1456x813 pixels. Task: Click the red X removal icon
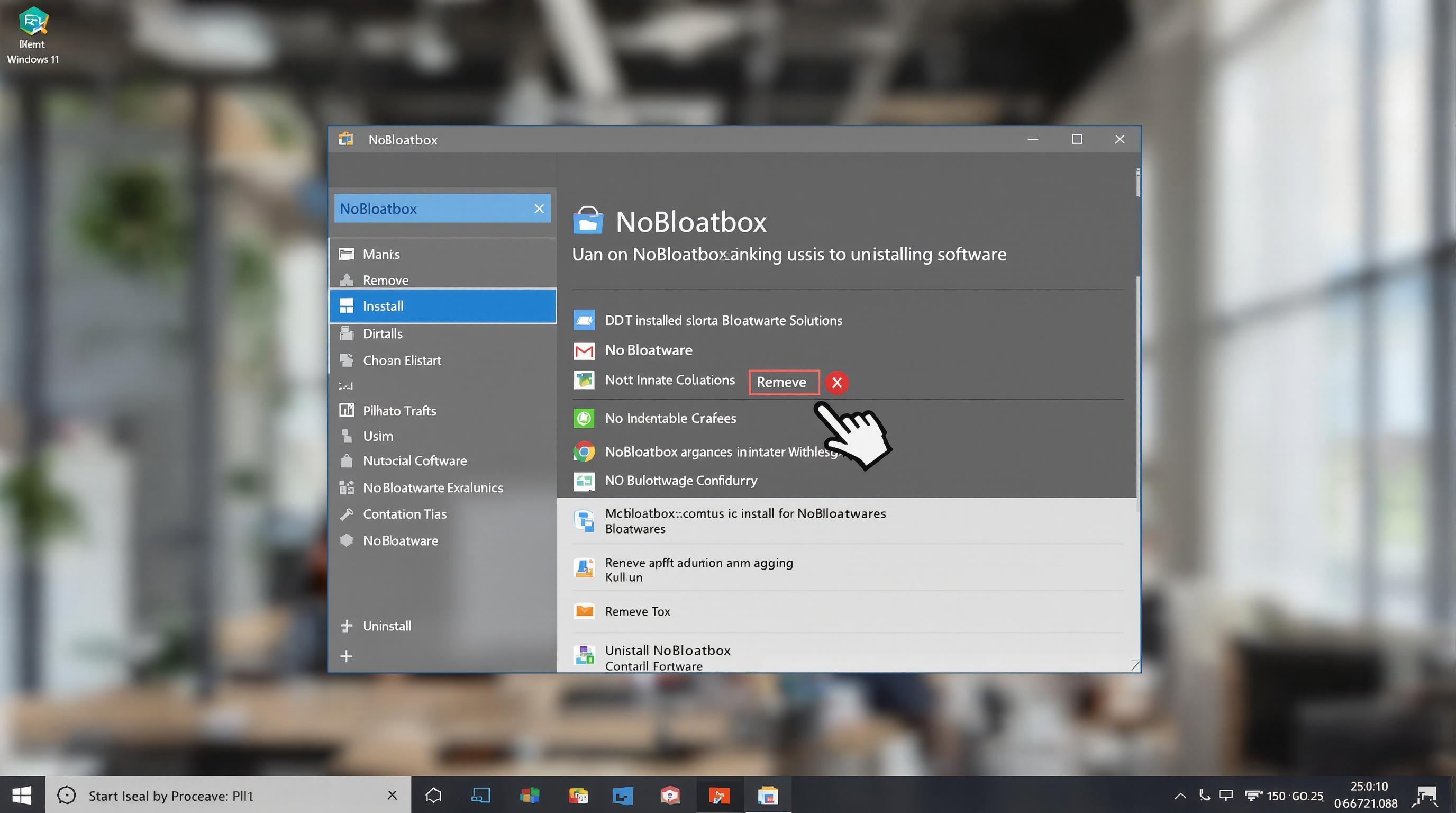[x=837, y=383]
